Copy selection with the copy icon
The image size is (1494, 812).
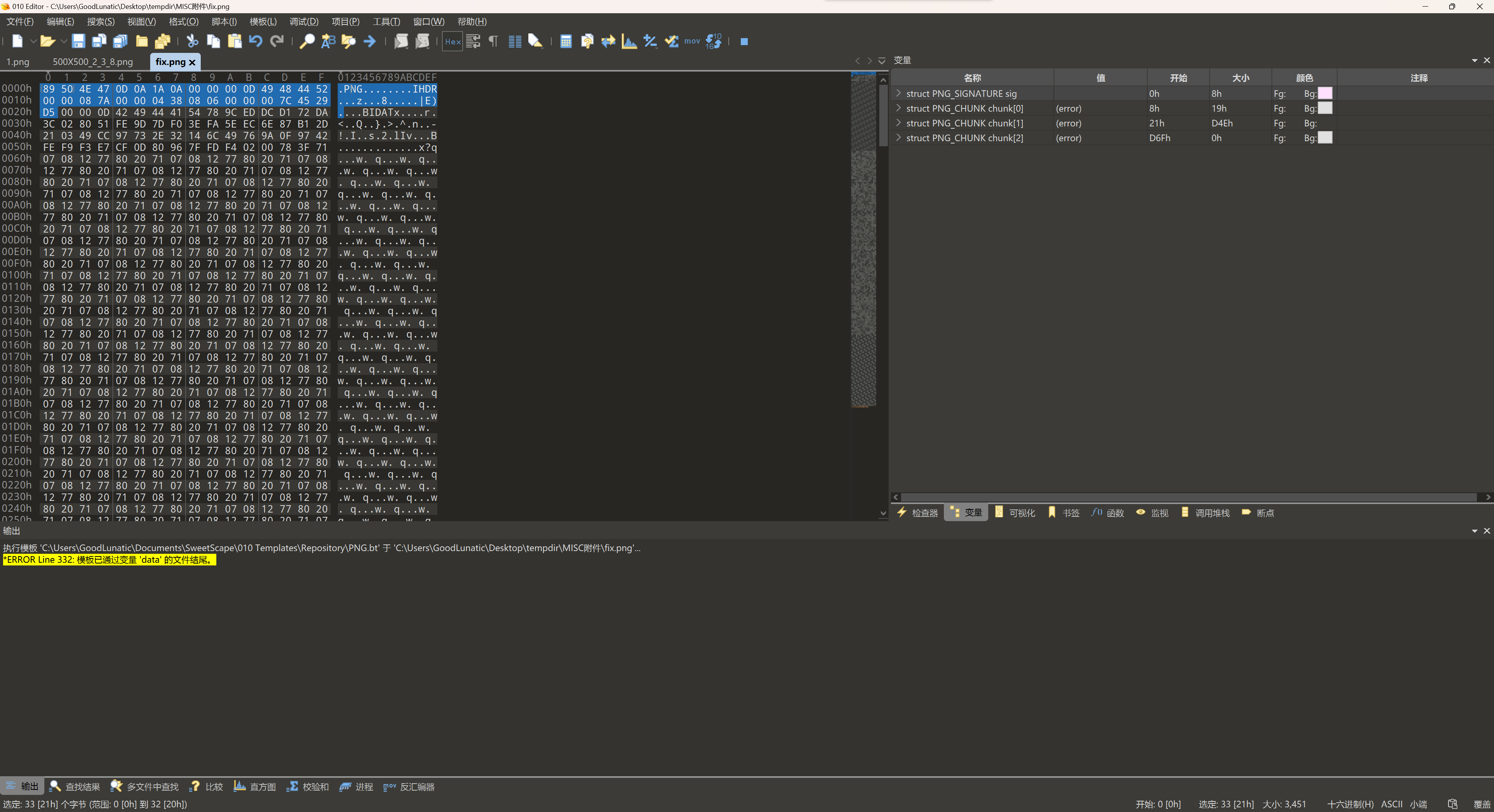(x=214, y=41)
